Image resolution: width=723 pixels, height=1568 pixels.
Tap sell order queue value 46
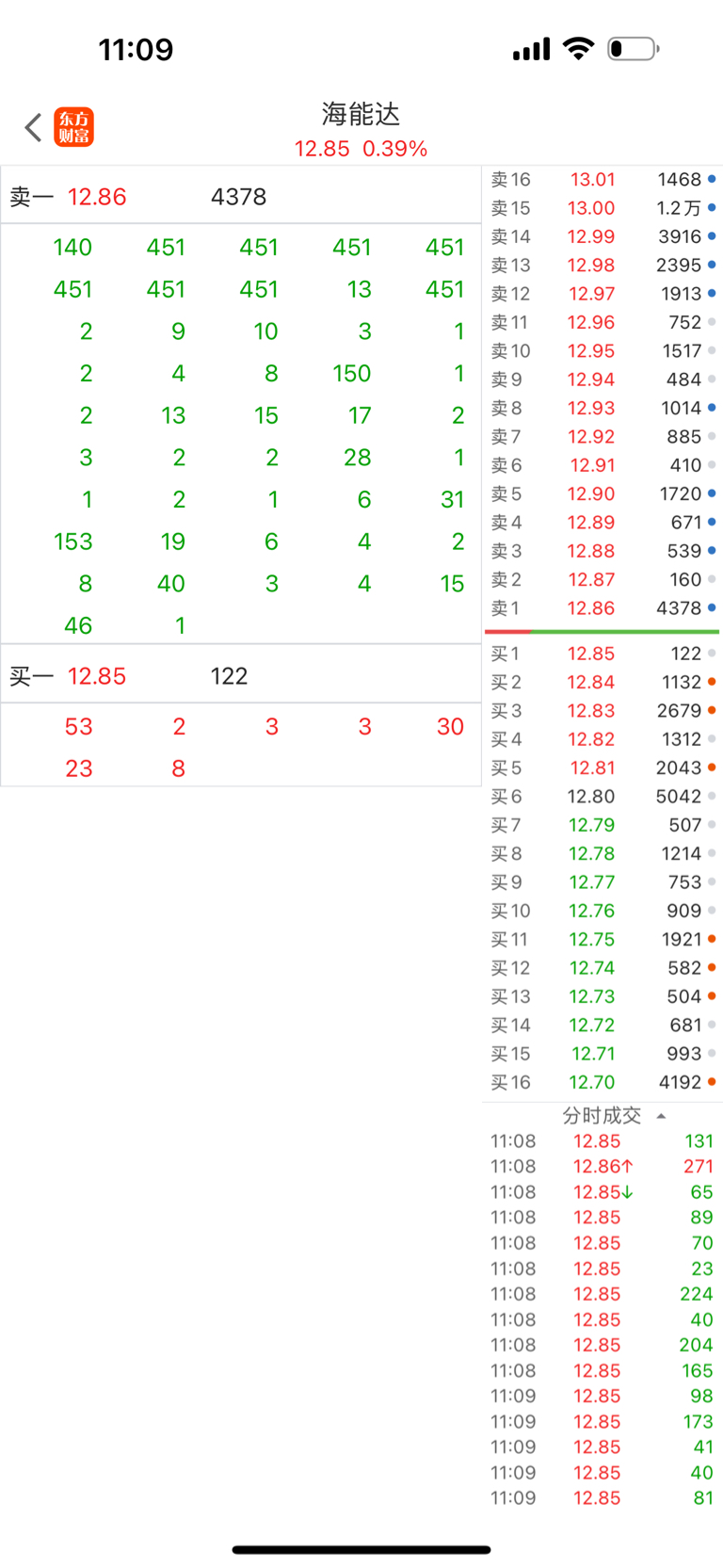tap(78, 626)
